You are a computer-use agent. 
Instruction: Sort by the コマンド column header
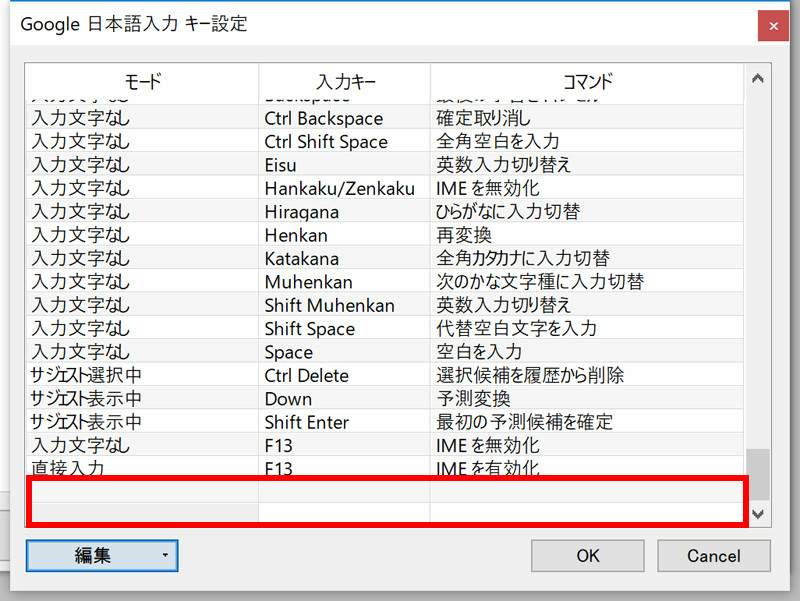587,82
